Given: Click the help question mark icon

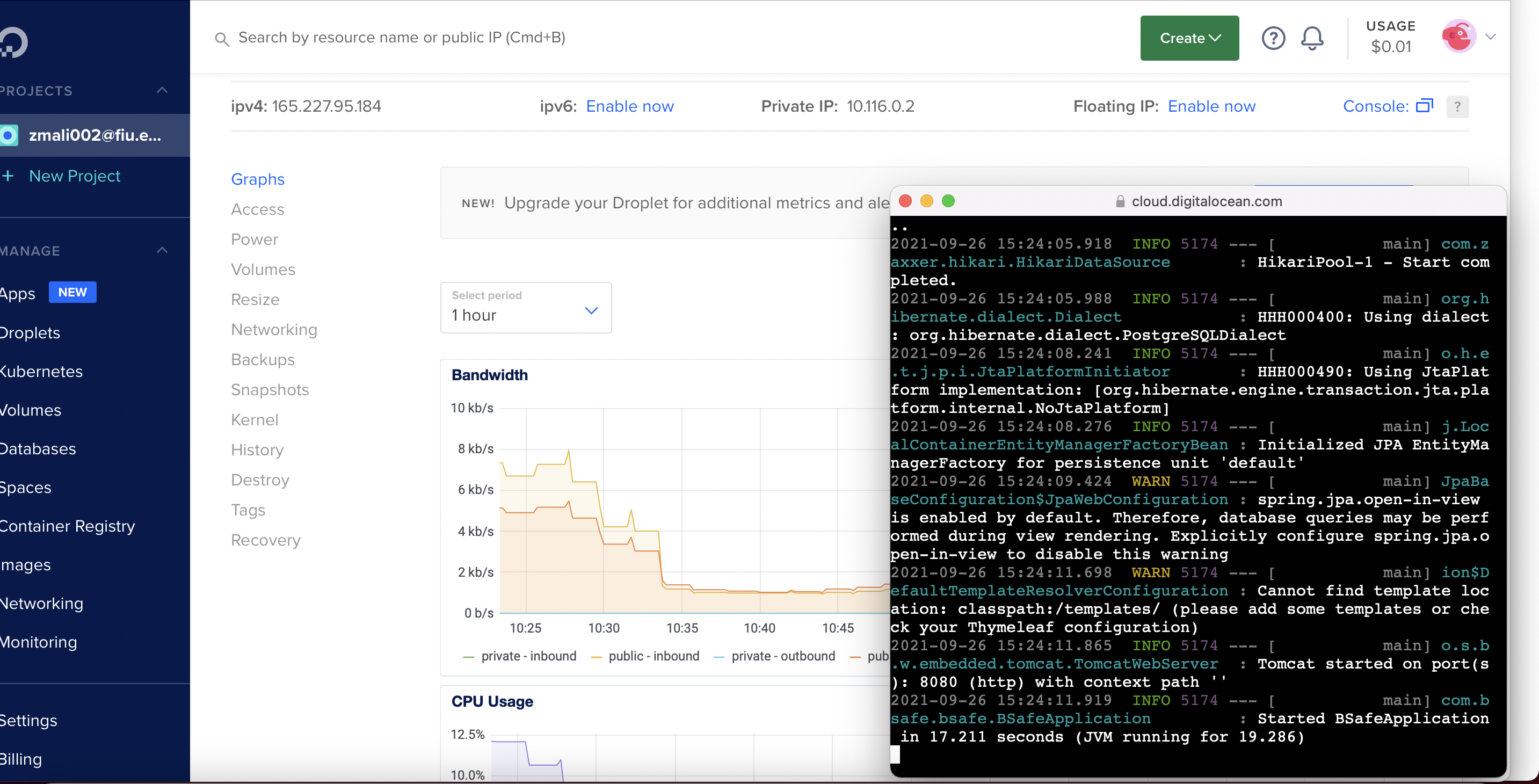Looking at the screenshot, I should 1273,38.
